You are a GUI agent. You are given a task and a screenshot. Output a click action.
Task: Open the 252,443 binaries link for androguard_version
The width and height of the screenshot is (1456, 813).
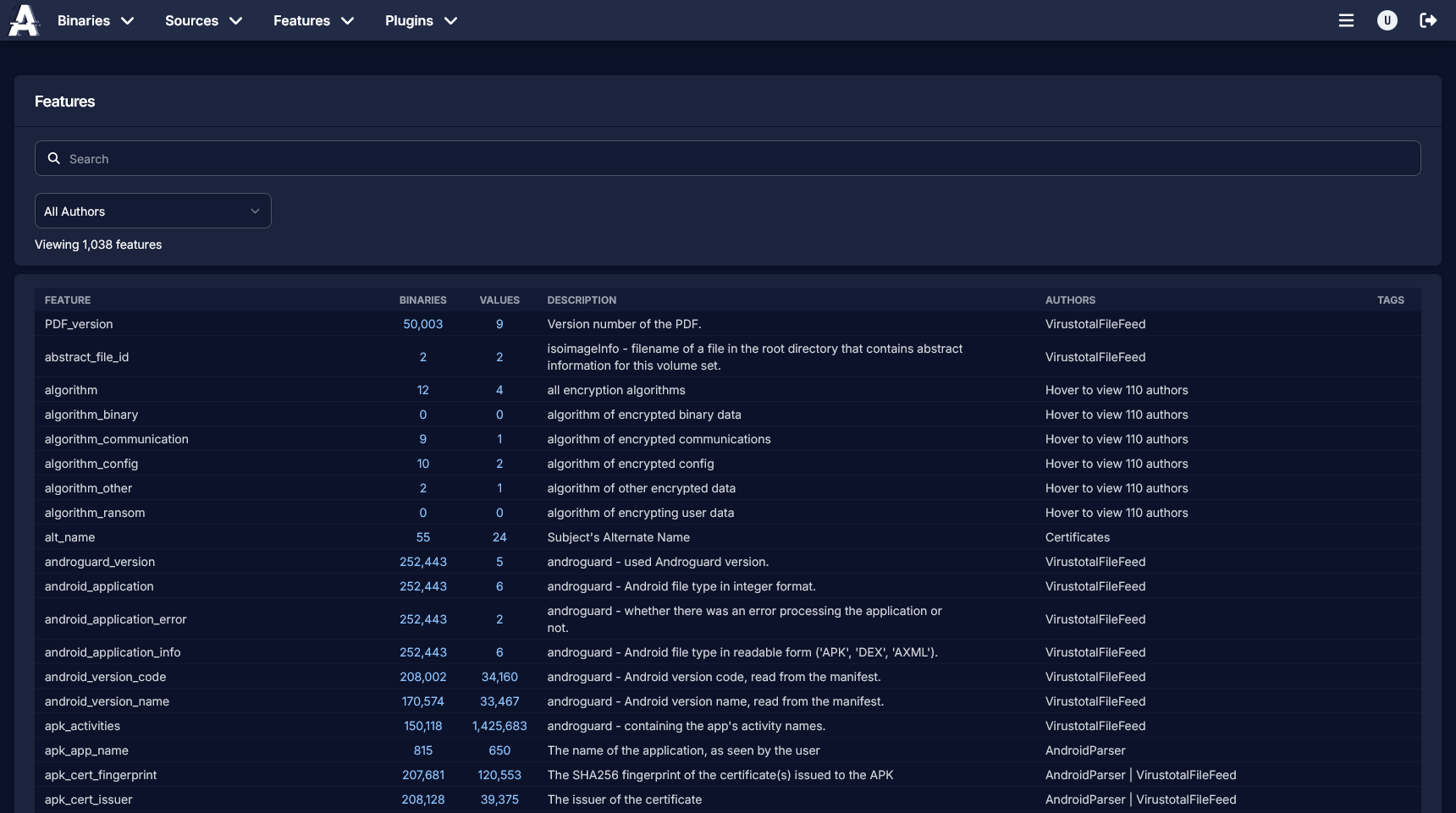(423, 562)
